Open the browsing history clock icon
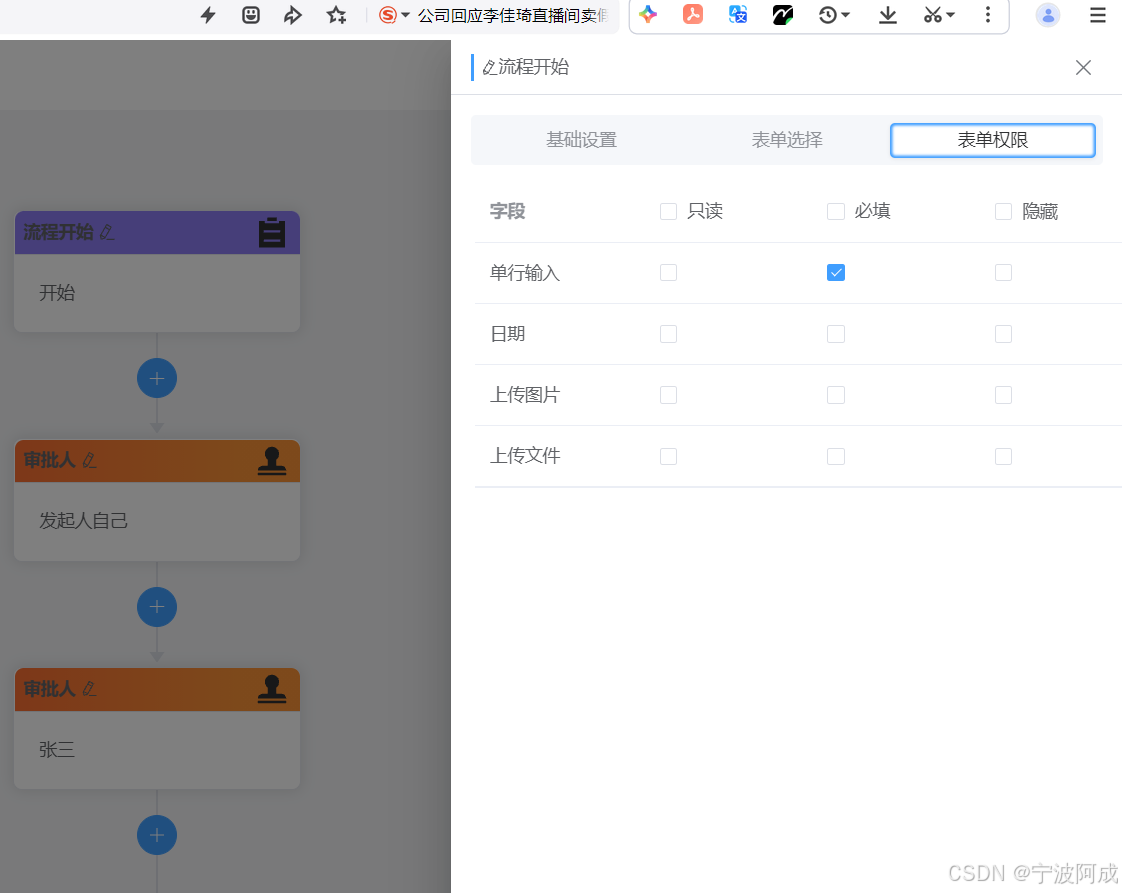The height and width of the screenshot is (893, 1122). pyautogui.click(x=827, y=14)
